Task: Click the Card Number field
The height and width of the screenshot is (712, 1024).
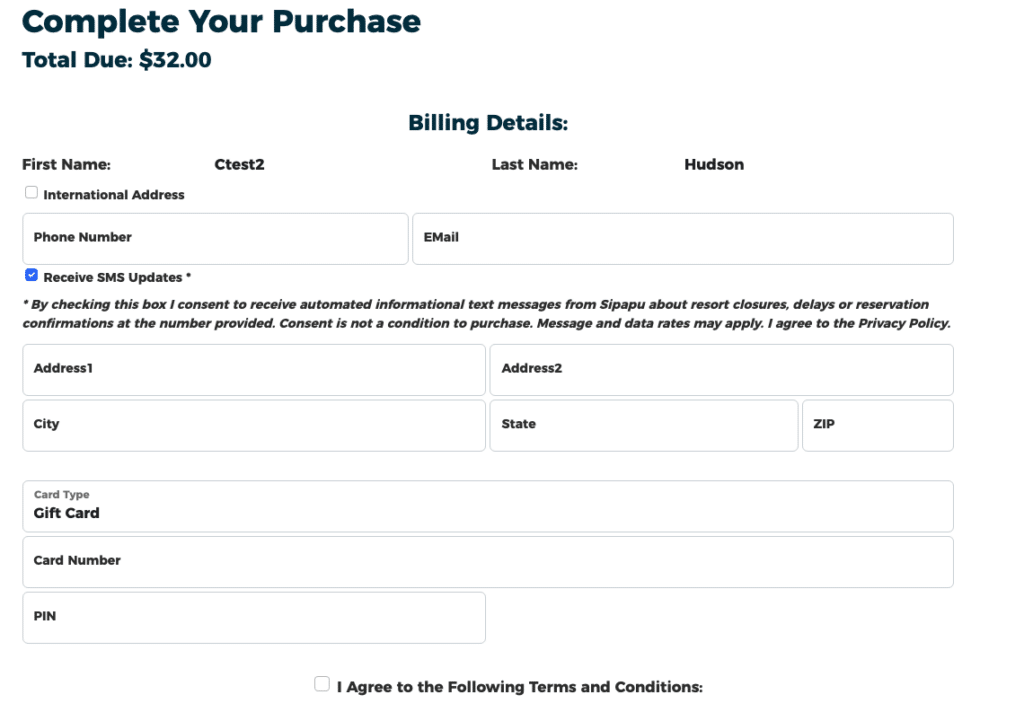Action: 488,562
